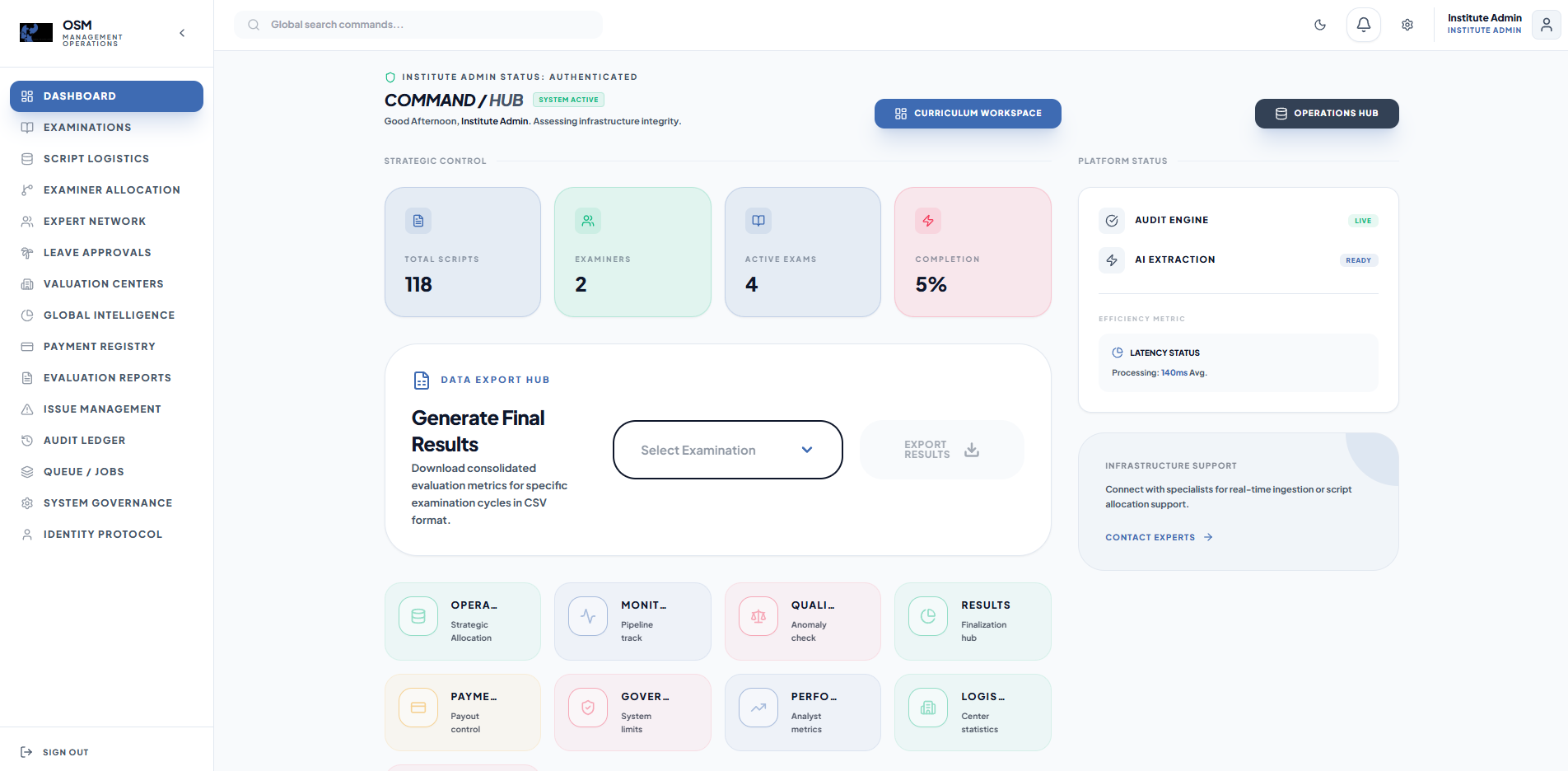The height and width of the screenshot is (771, 1568).
Task: Open Operations Strategic Allocation card
Action: click(x=463, y=622)
